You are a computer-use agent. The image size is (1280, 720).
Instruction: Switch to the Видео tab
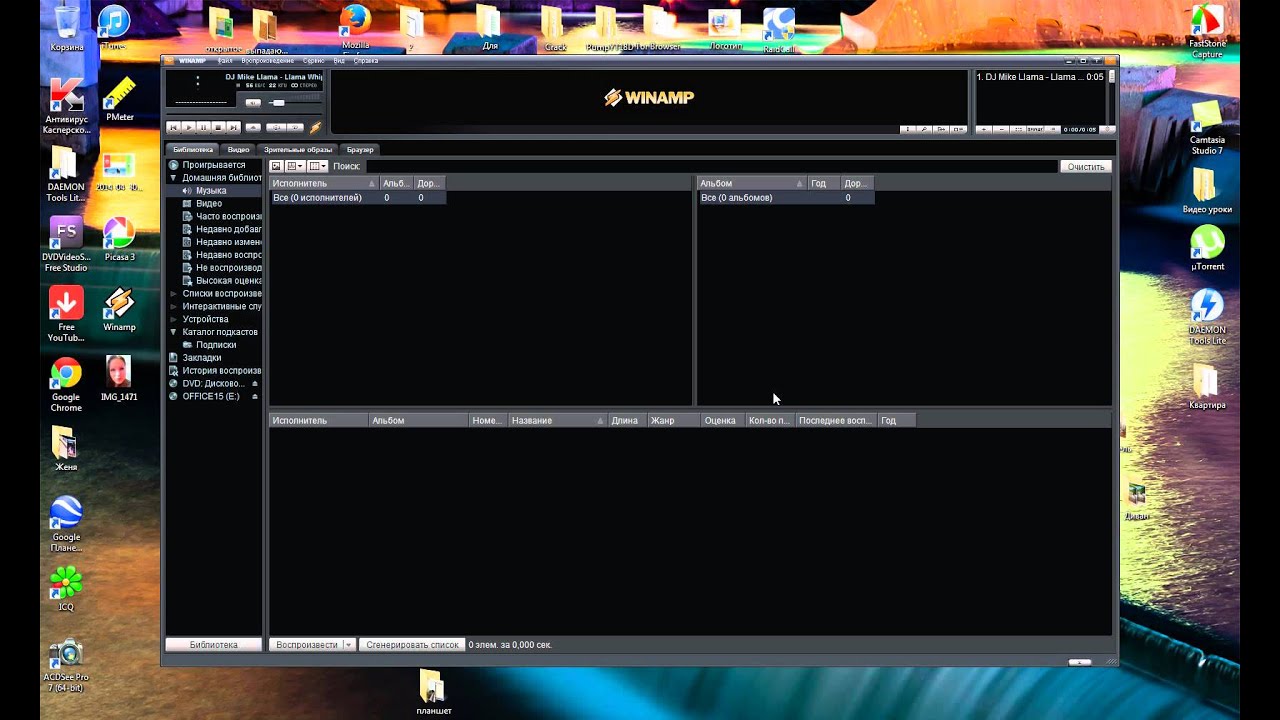(x=239, y=149)
